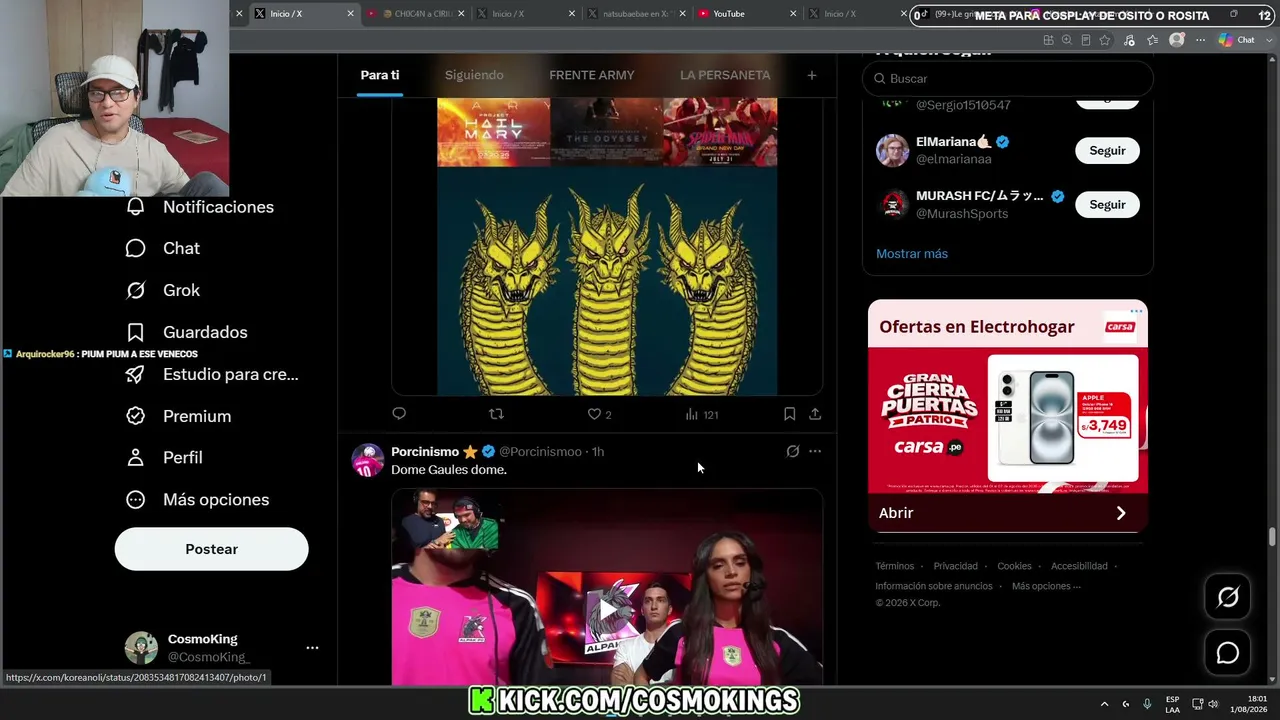Open the browser Copilot Chat button
The image size is (1280, 720).
[x=1237, y=40]
